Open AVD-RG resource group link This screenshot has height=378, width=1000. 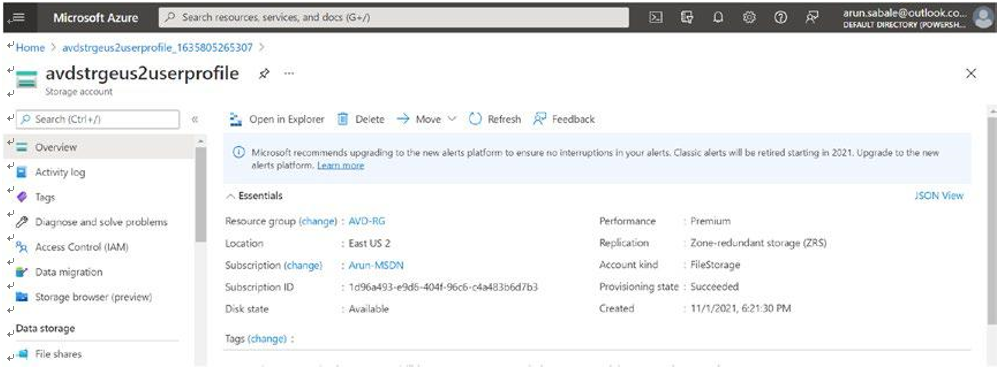367,221
